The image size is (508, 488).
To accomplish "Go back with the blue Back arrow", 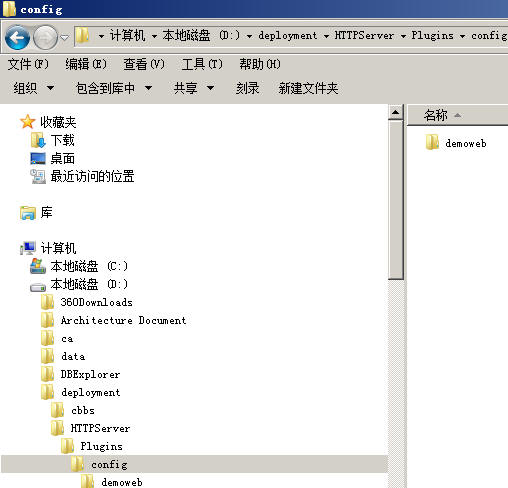I will tap(17, 37).
